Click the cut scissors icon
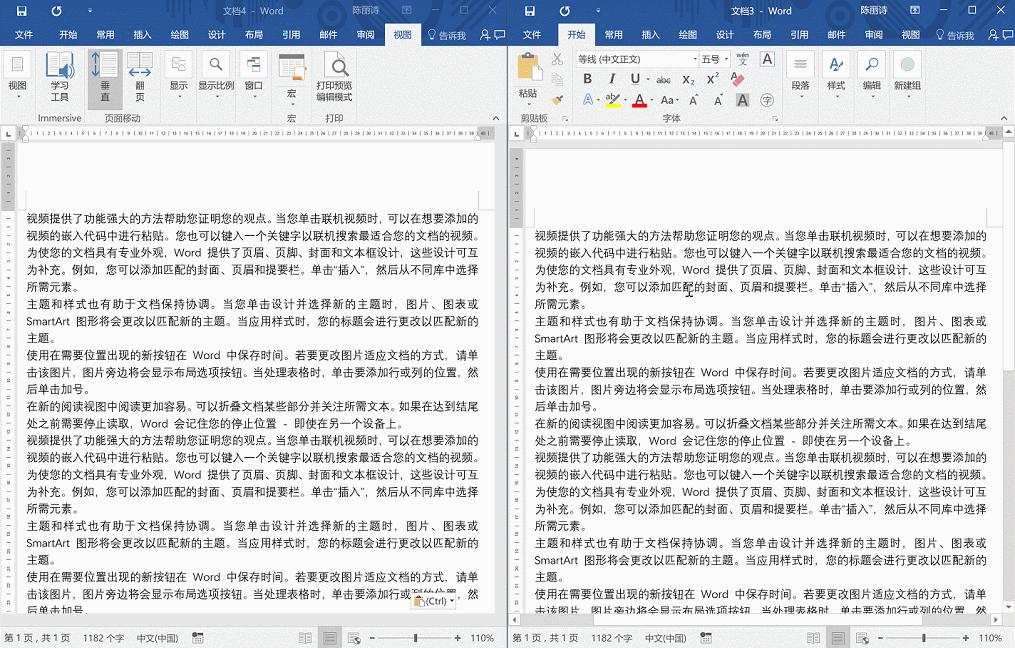 pyautogui.click(x=557, y=60)
